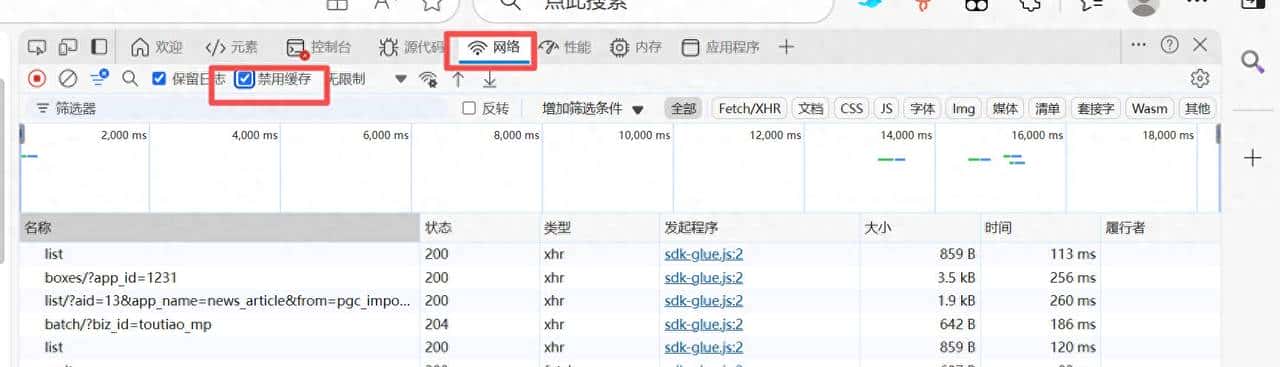
Task: Toggle the network filter funnel icon
Action: (99, 78)
